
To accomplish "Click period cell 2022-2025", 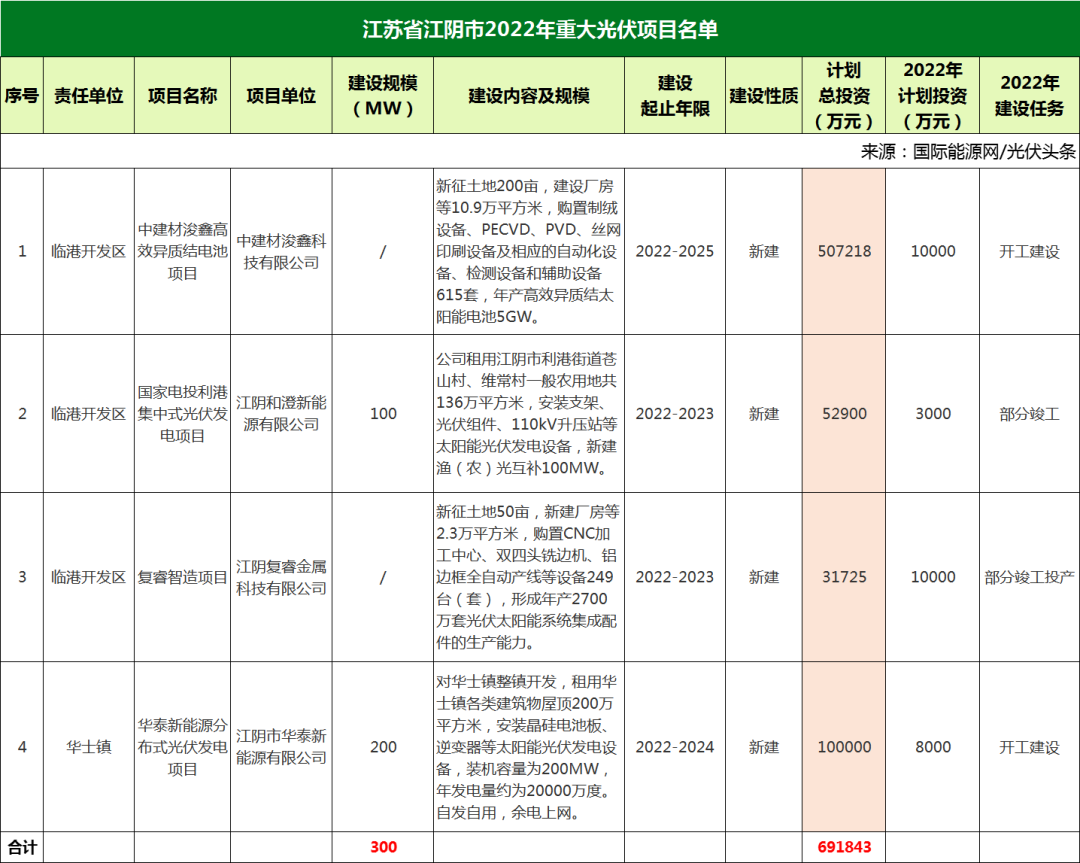I will click(675, 251).
